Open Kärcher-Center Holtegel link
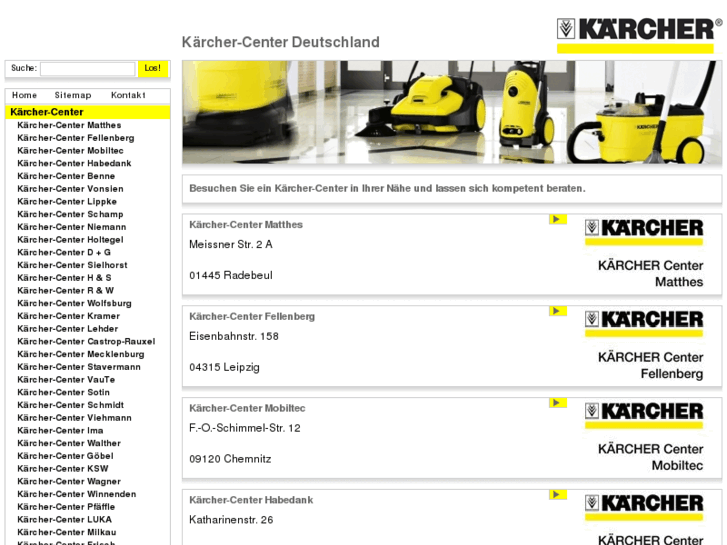This screenshot has width=727, height=545. click(70, 240)
